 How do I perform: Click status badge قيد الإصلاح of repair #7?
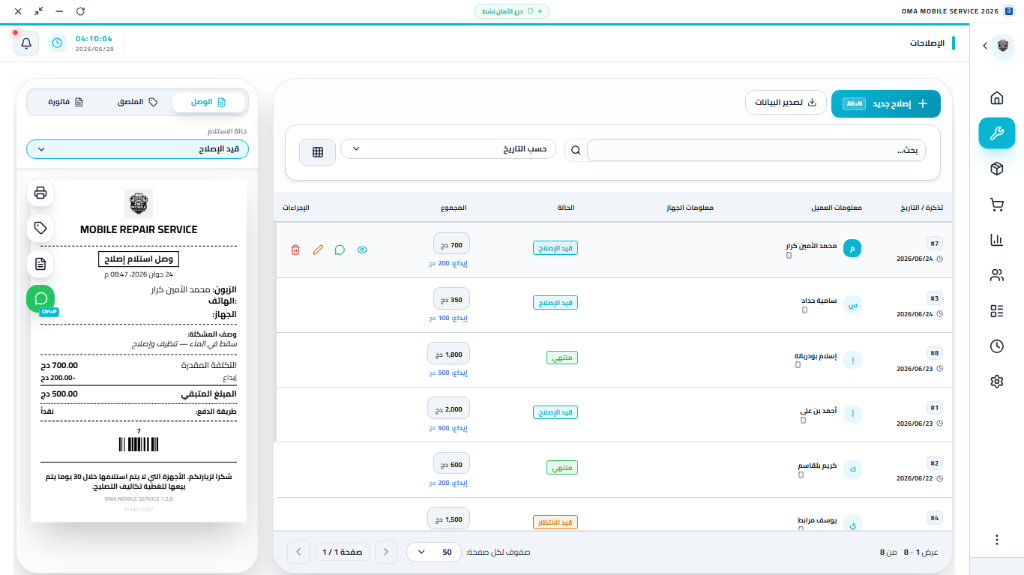[555, 248]
